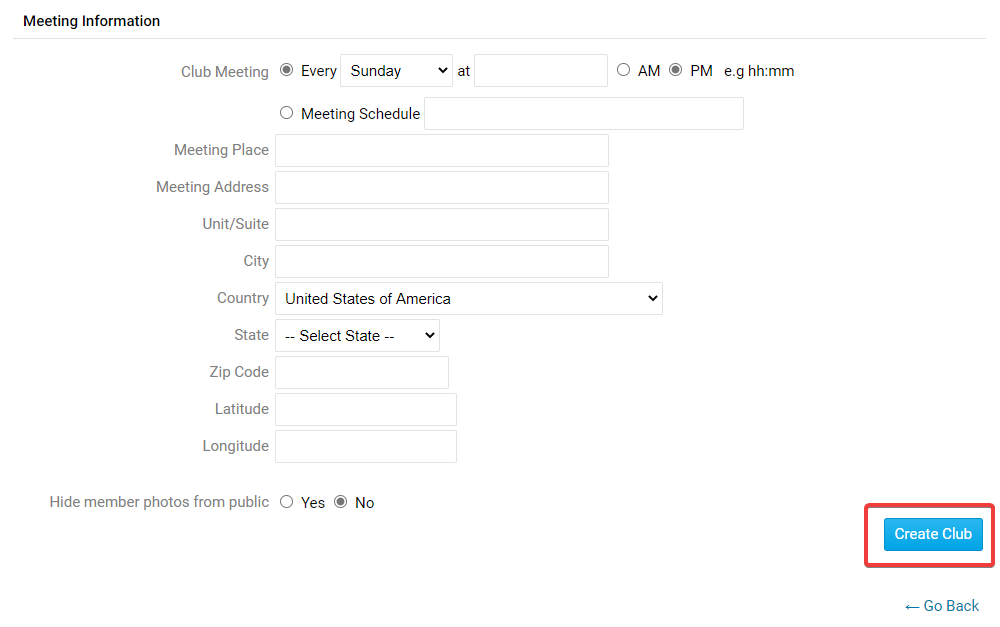
Task: Select Yes to hide member photos
Action: 287,502
